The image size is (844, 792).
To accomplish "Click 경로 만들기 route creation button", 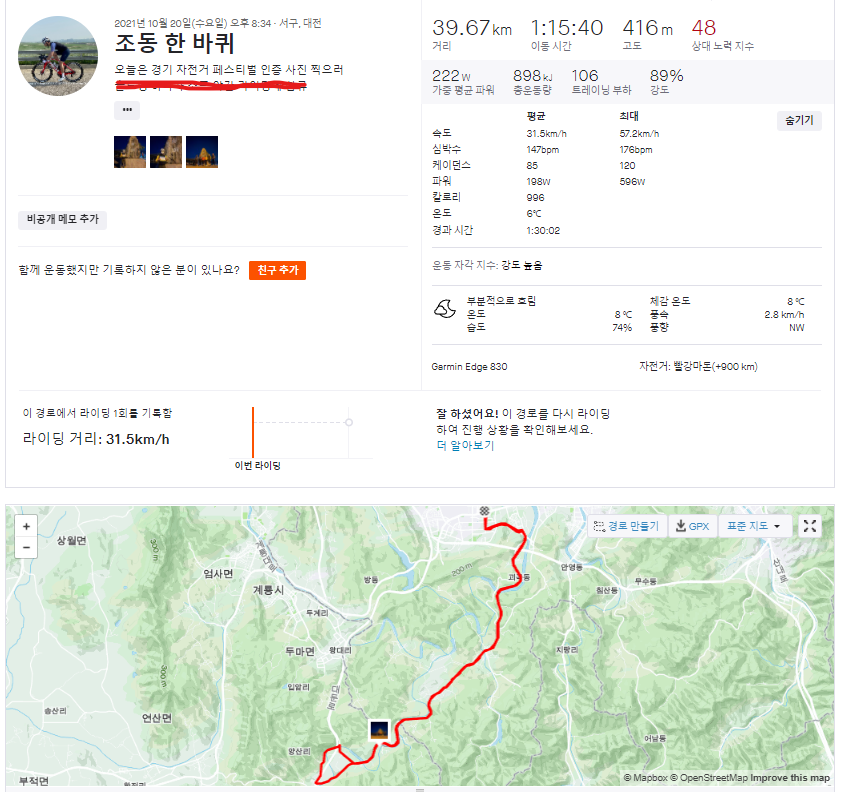I will (x=626, y=526).
